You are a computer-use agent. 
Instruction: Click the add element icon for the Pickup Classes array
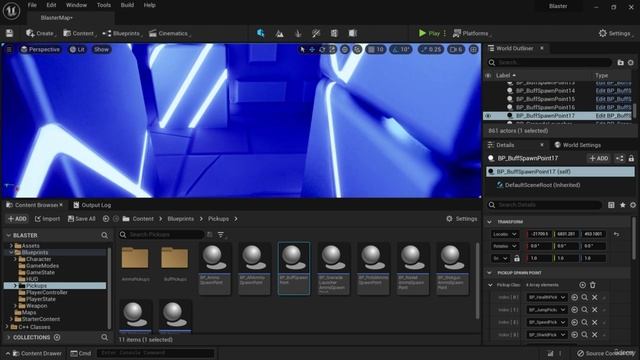pos(582,285)
